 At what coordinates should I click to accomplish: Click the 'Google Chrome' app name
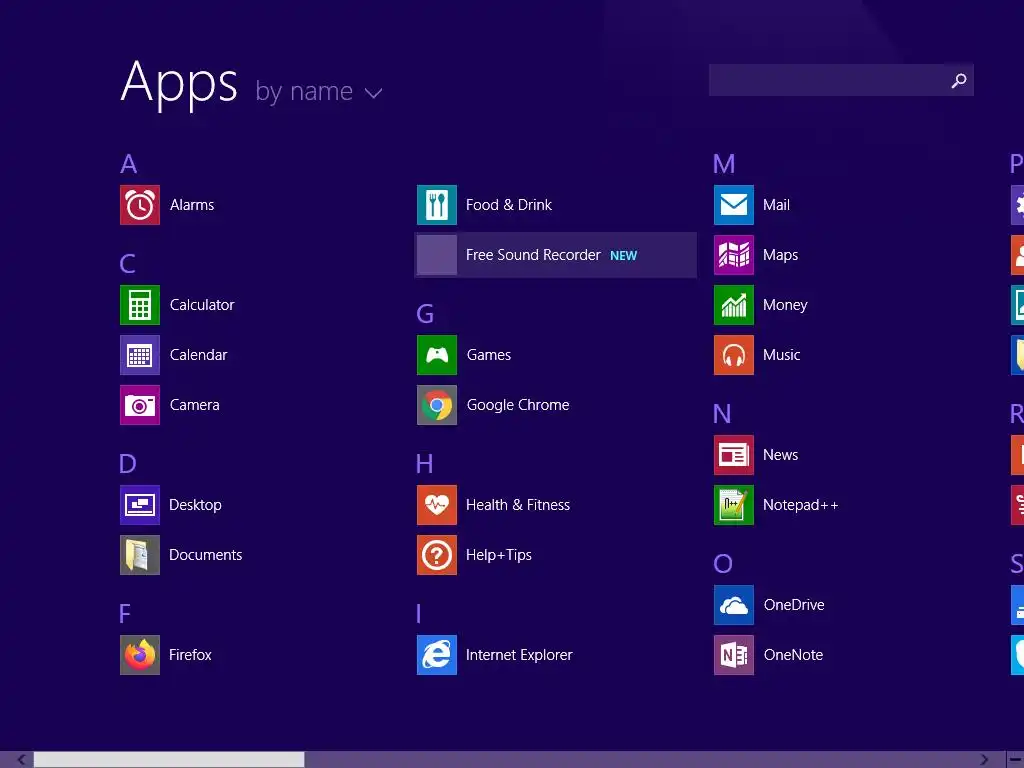(x=518, y=406)
